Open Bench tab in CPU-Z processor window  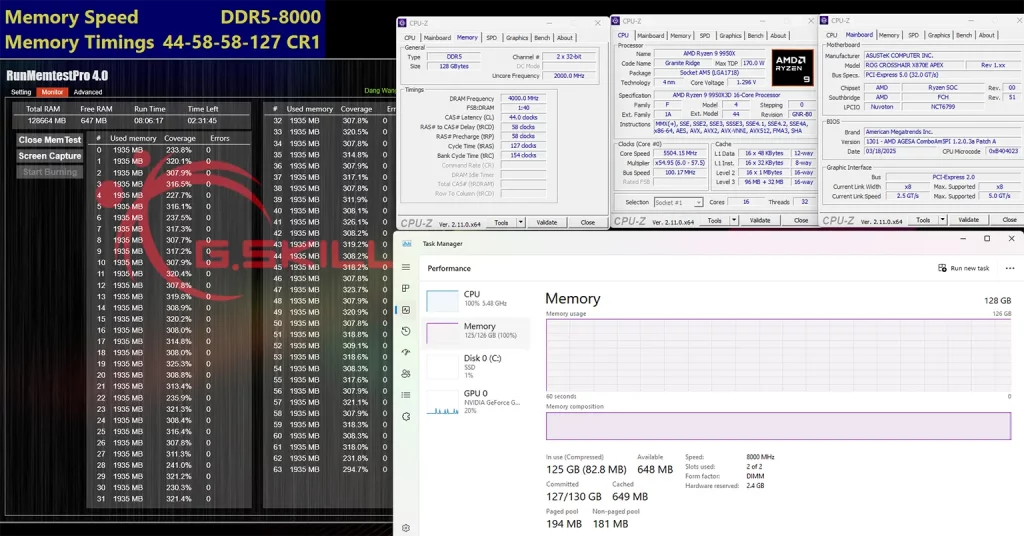coord(756,36)
